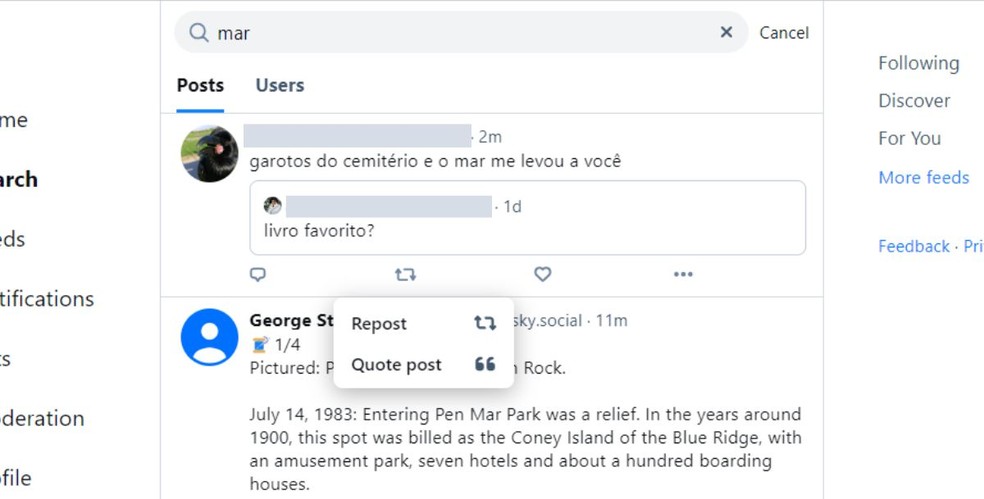Cancel the search

point(783,33)
